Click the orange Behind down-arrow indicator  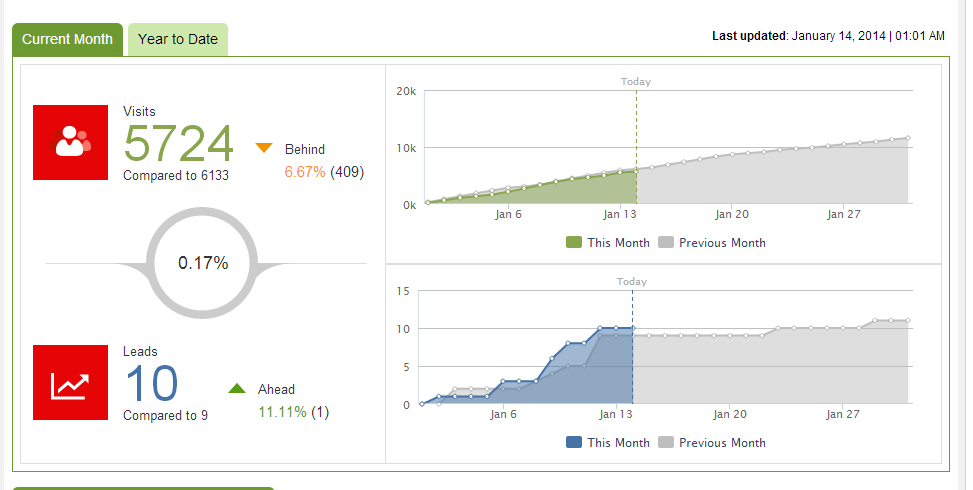[264, 148]
